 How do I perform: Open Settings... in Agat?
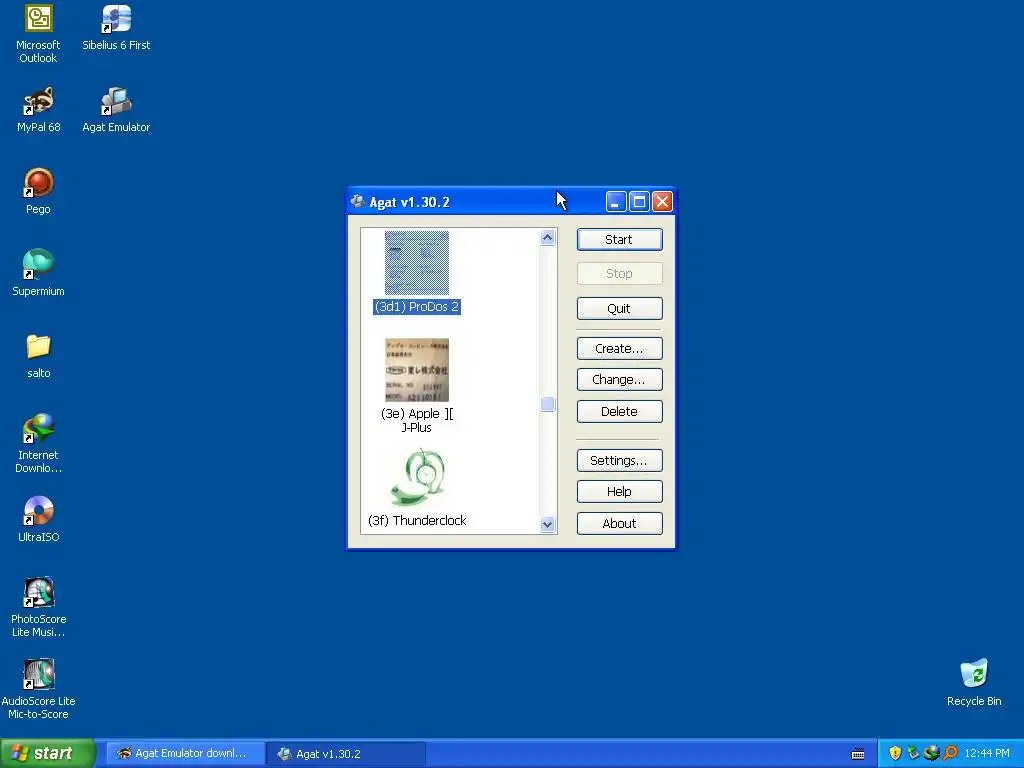[619, 460]
